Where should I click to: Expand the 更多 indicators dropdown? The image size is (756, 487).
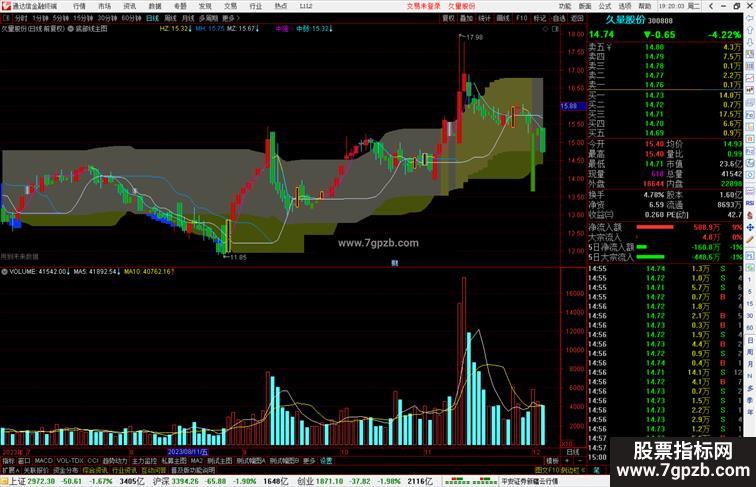point(309,461)
